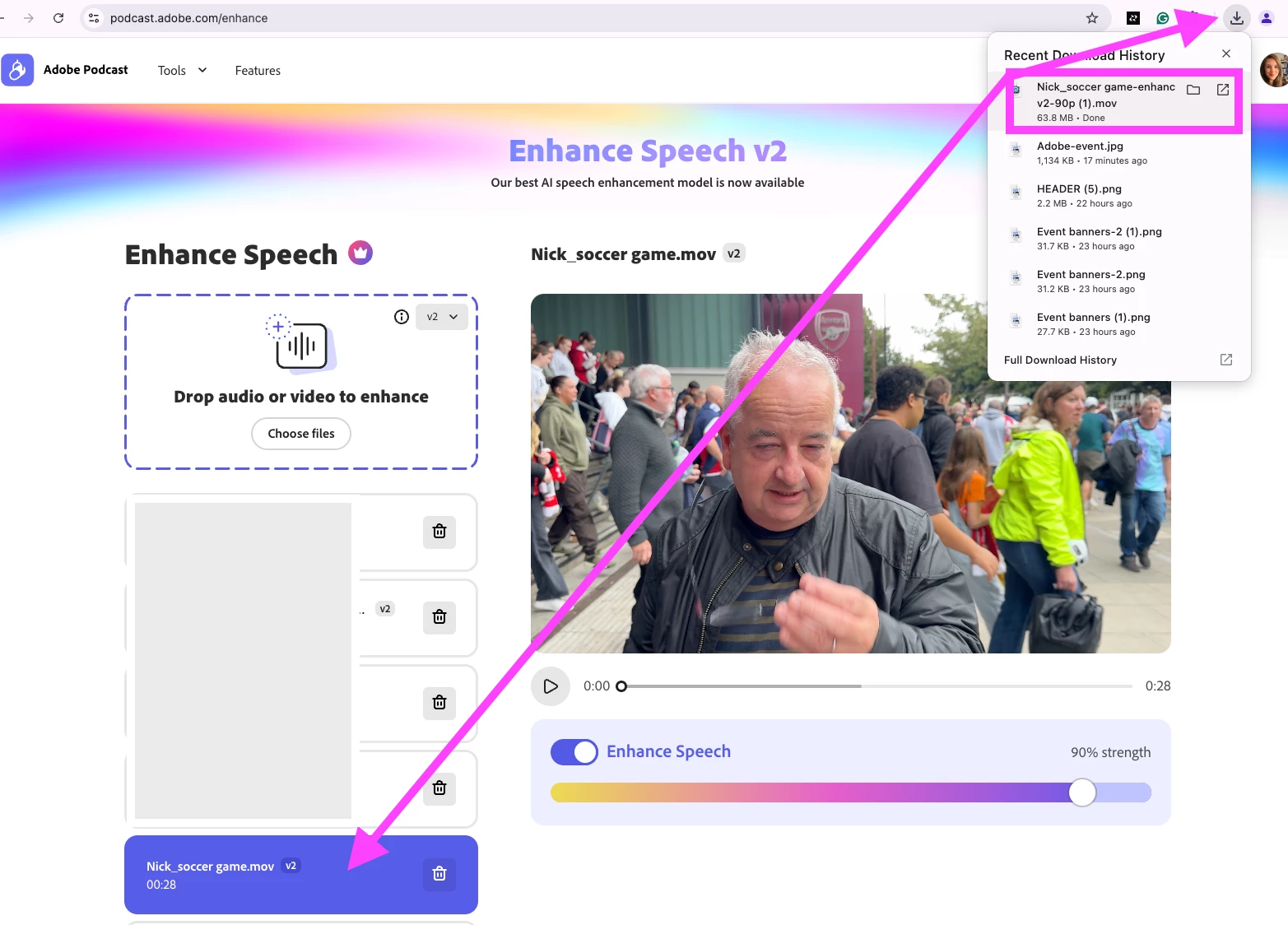Screen dimensions: 1288x925
Task: Click the HEADER (5).png file icon
Action: 1016,193
